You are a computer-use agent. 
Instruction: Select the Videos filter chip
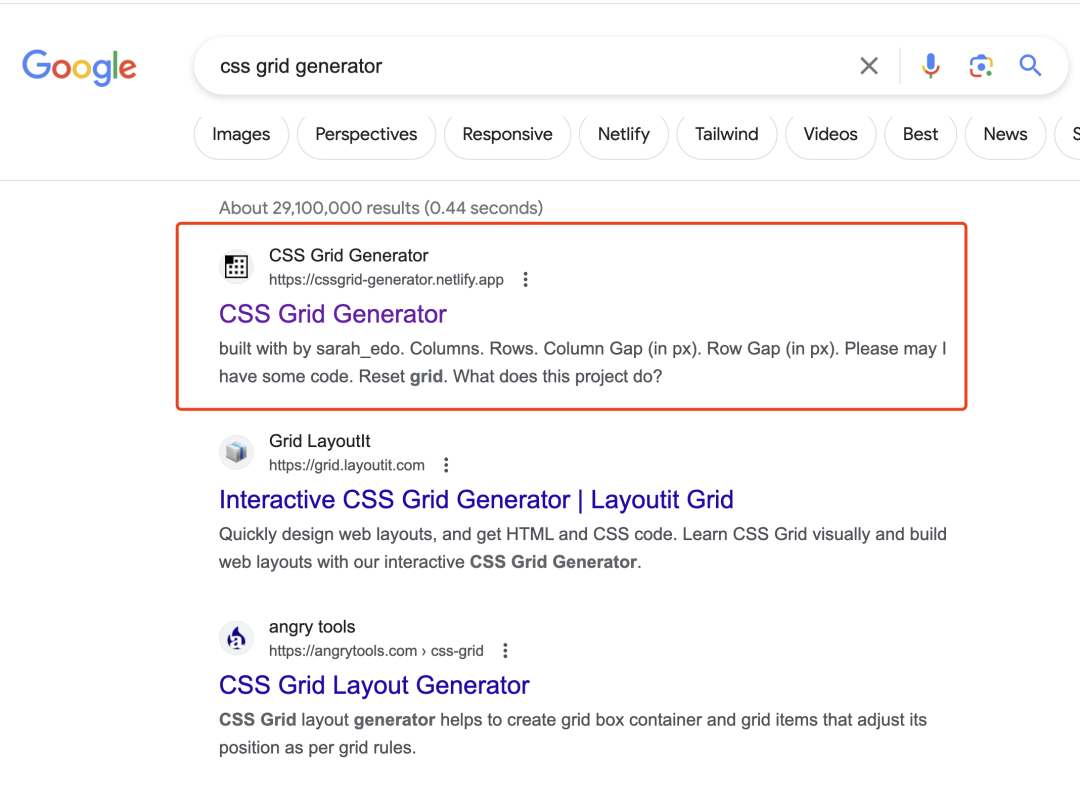830,135
